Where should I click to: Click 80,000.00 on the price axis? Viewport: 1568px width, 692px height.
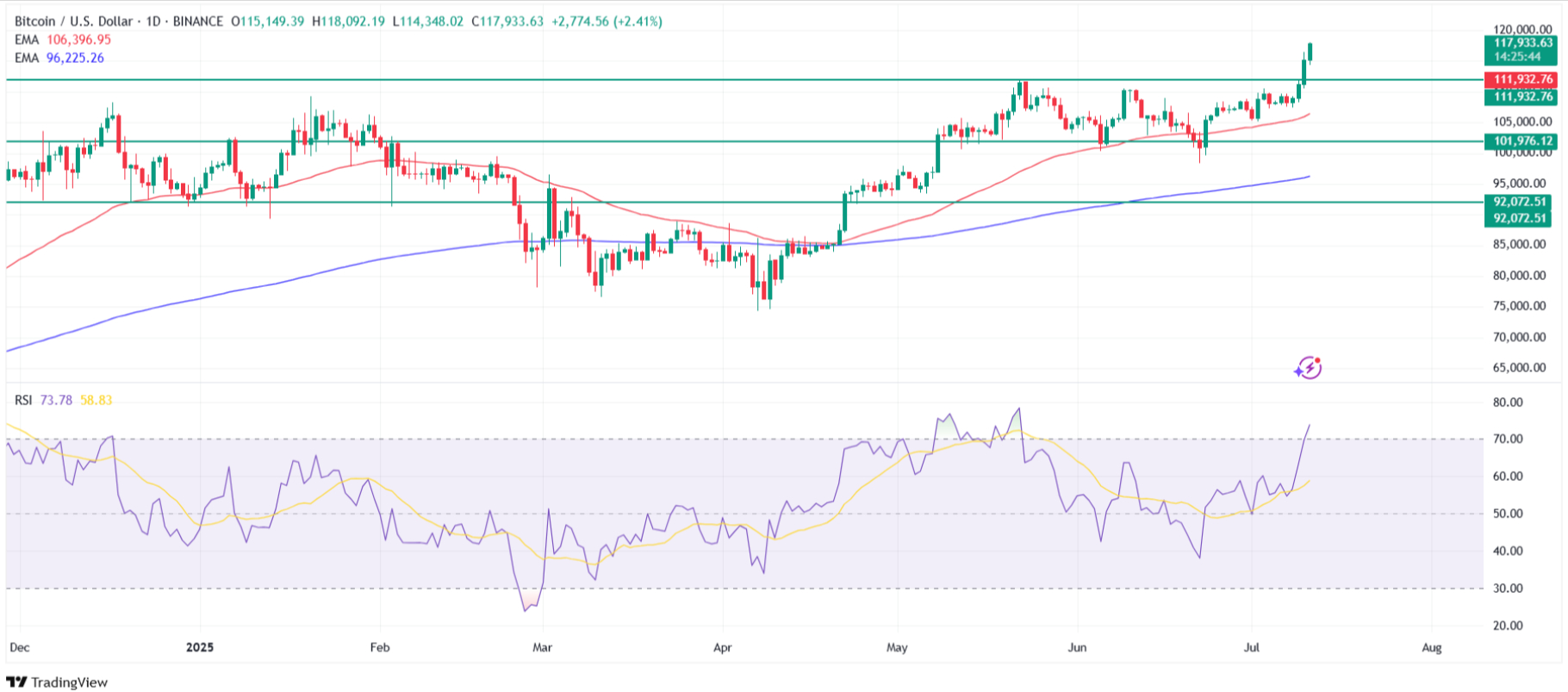(x=1520, y=276)
